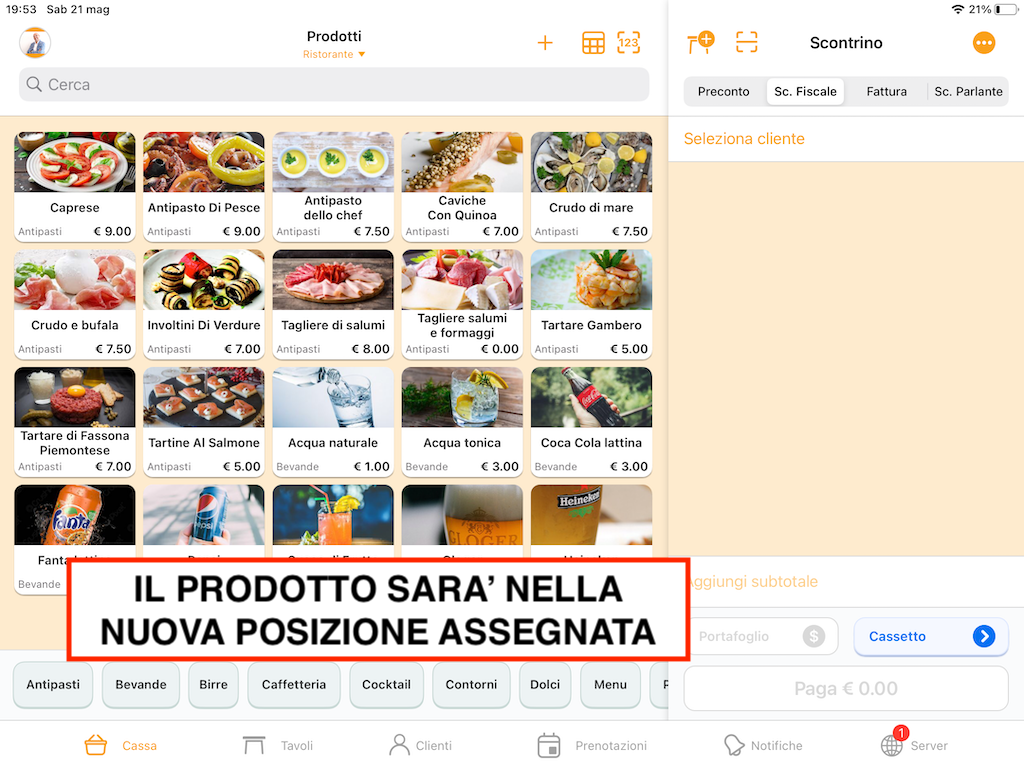The width and height of the screenshot is (1024, 768).
Task: Filter by Contorni category
Action: tap(471, 684)
